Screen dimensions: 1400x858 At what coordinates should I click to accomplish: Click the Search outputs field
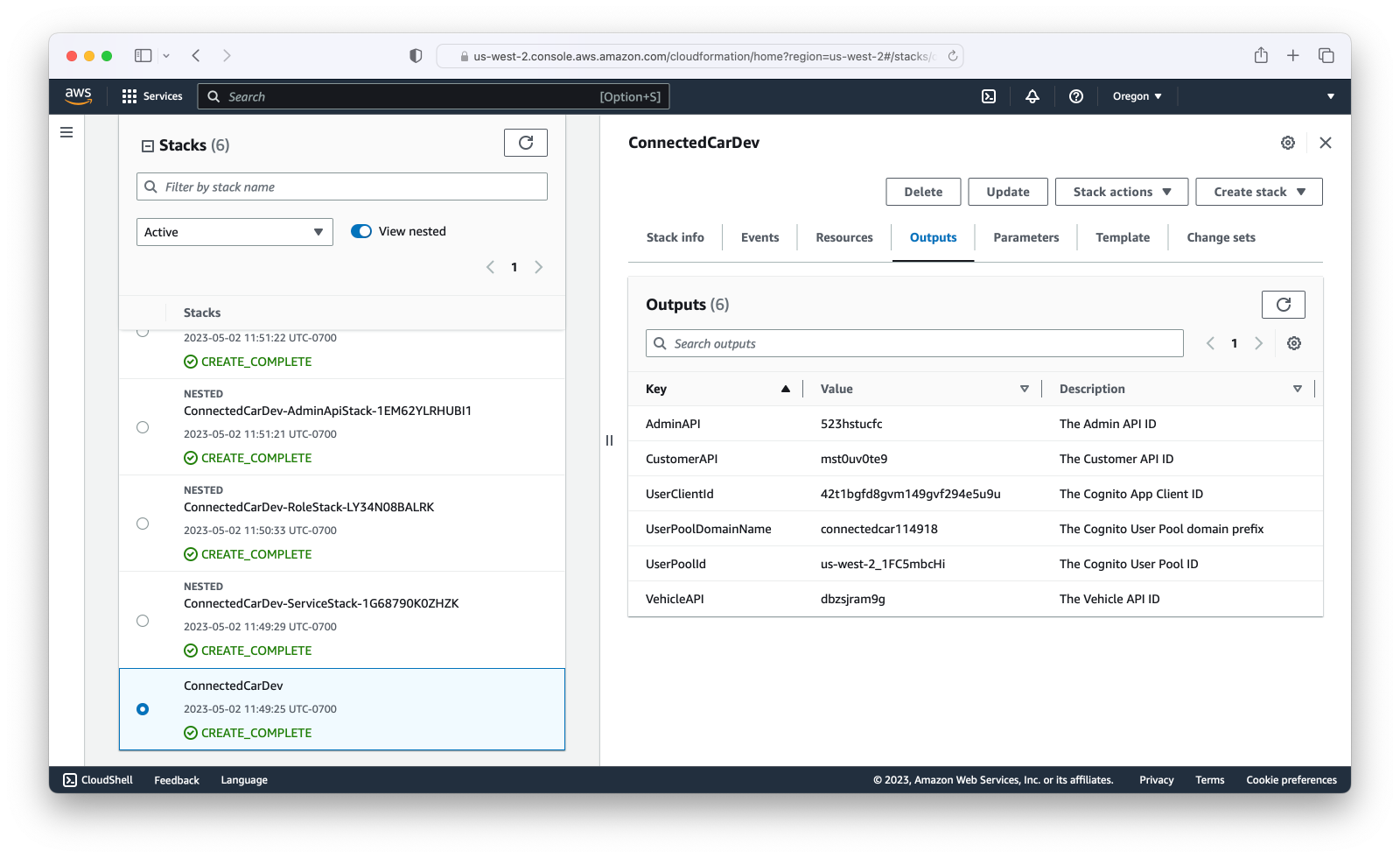pyautogui.click(x=914, y=343)
